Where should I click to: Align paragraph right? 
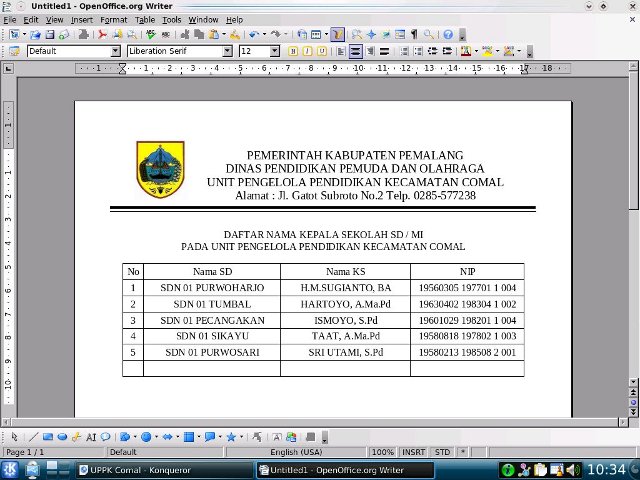tap(370, 51)
